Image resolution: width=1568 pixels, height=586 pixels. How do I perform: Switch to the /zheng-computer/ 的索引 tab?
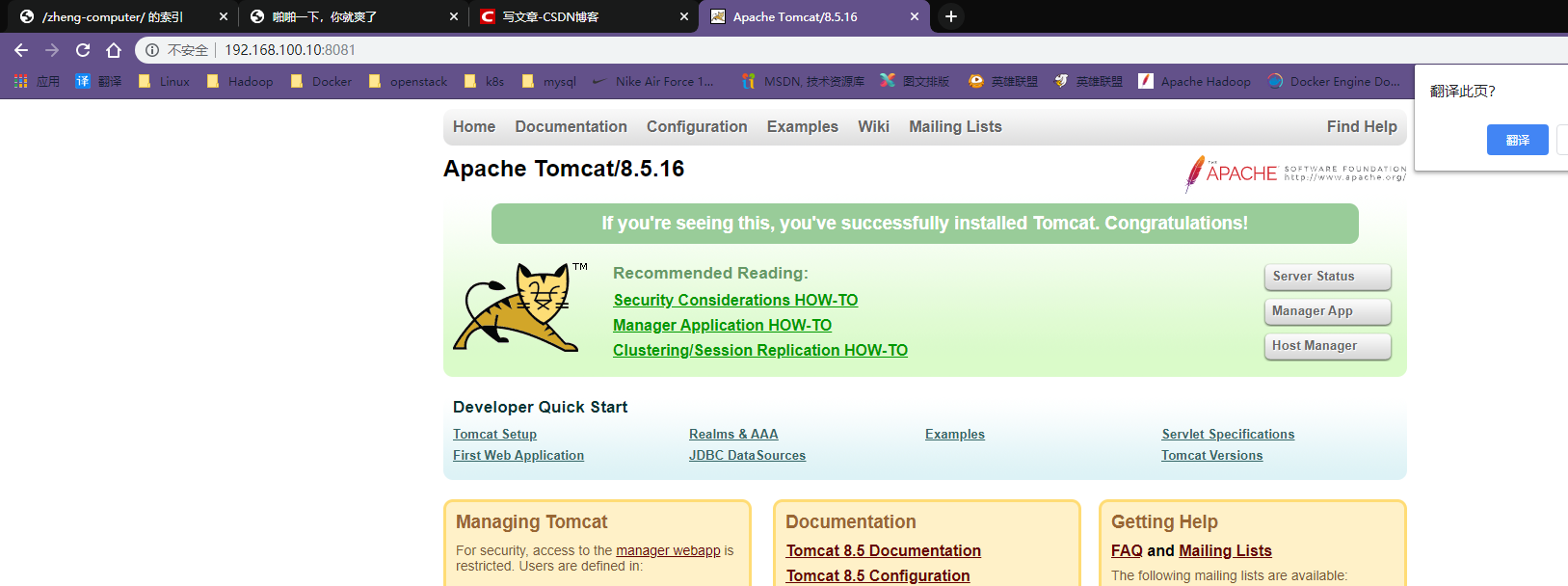[113, 16]
